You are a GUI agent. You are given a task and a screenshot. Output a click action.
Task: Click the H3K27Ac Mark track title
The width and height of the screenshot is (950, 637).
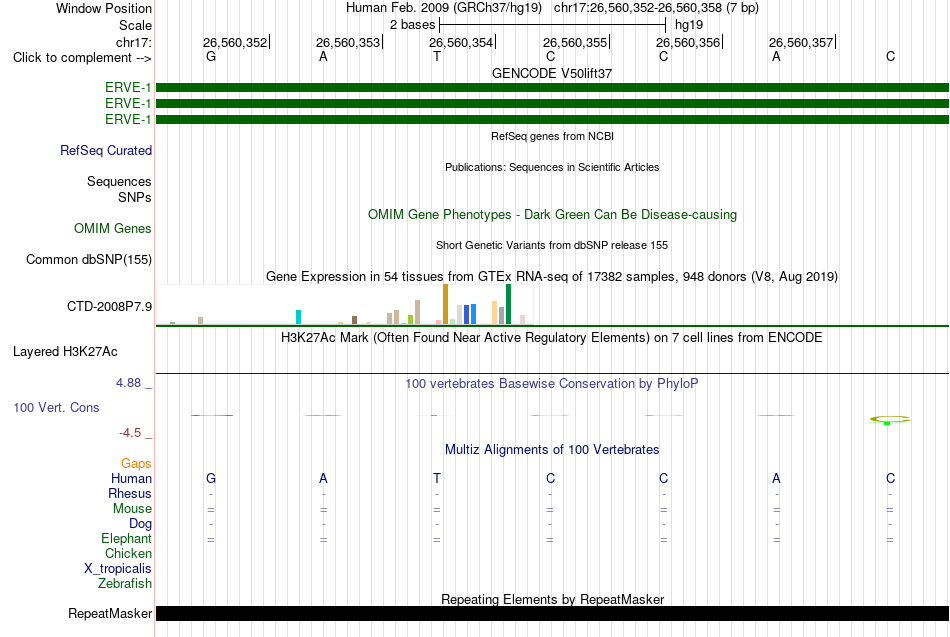[x=552, y=338]
